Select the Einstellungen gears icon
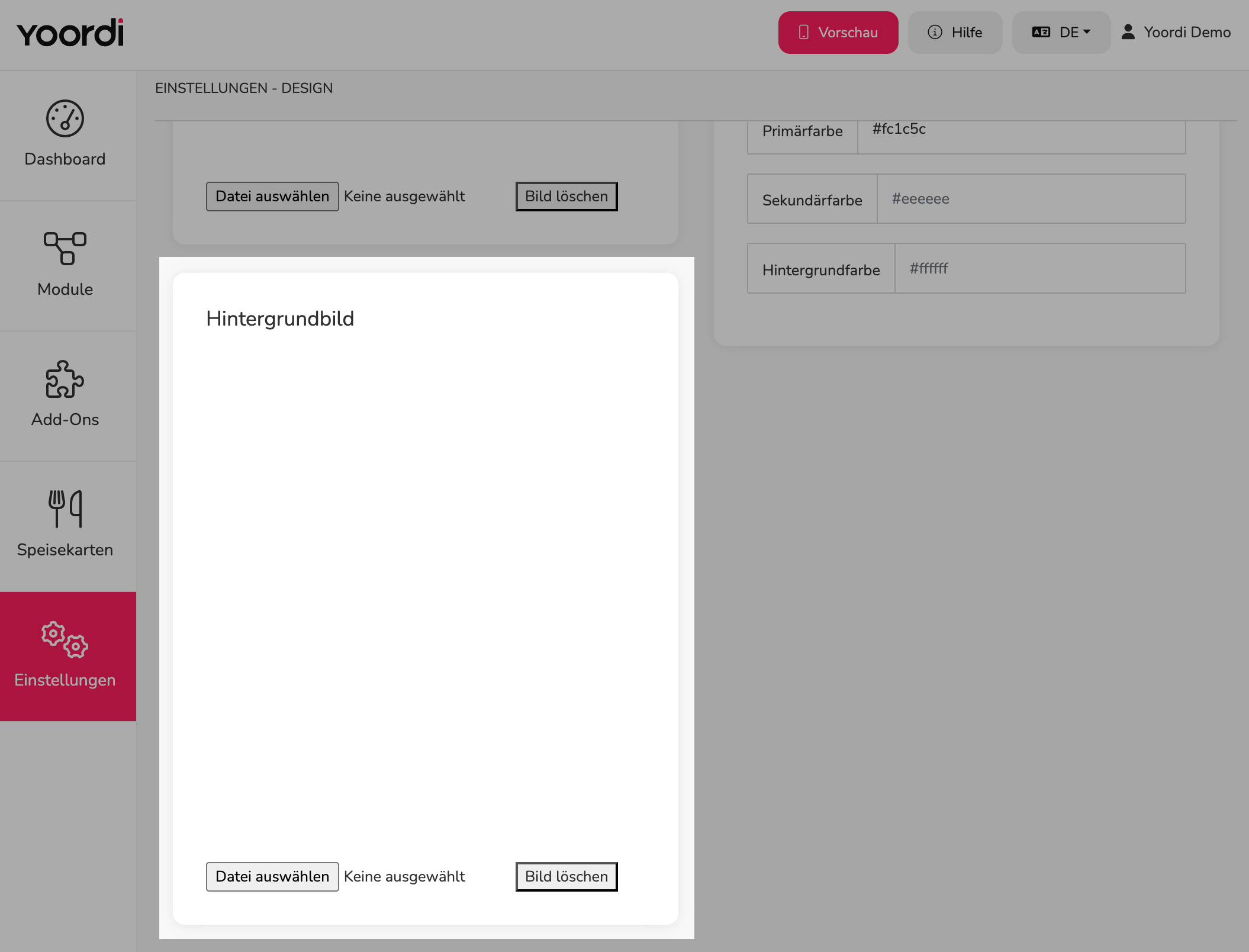The height and width of the screenshot is (952, 1249). [65, 639]
